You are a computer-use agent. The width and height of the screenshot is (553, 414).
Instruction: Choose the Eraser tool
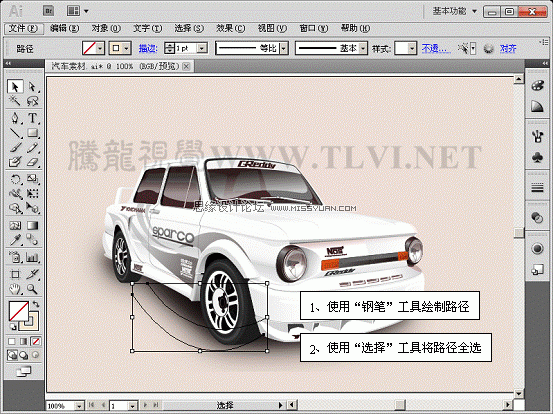[x=32, y=162]
